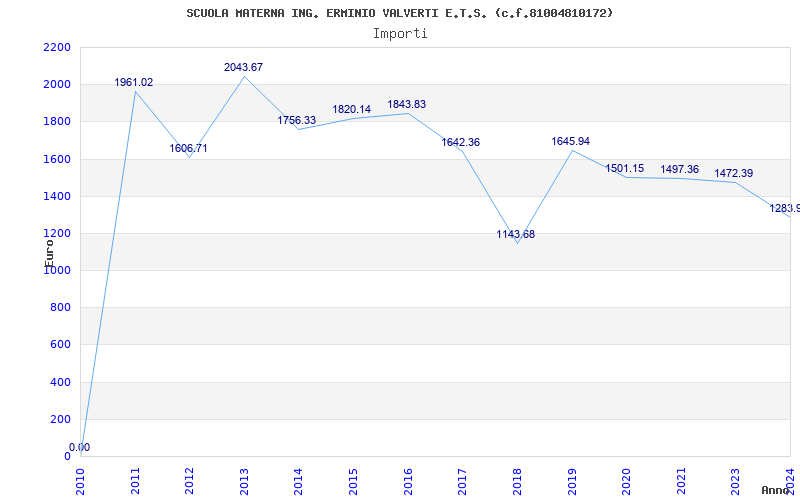Click the 2018 x-axis year label
Screen dimensions: 800x500
coord(517,482)
